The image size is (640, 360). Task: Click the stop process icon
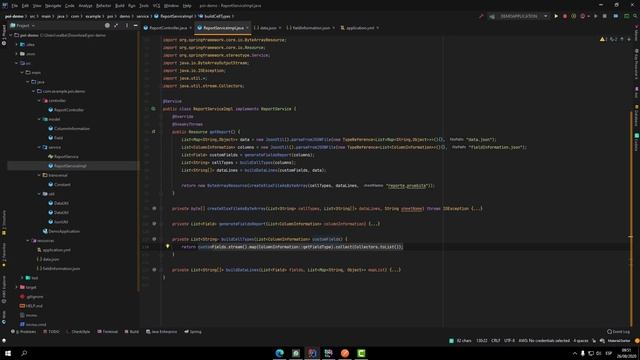(605, 16)
